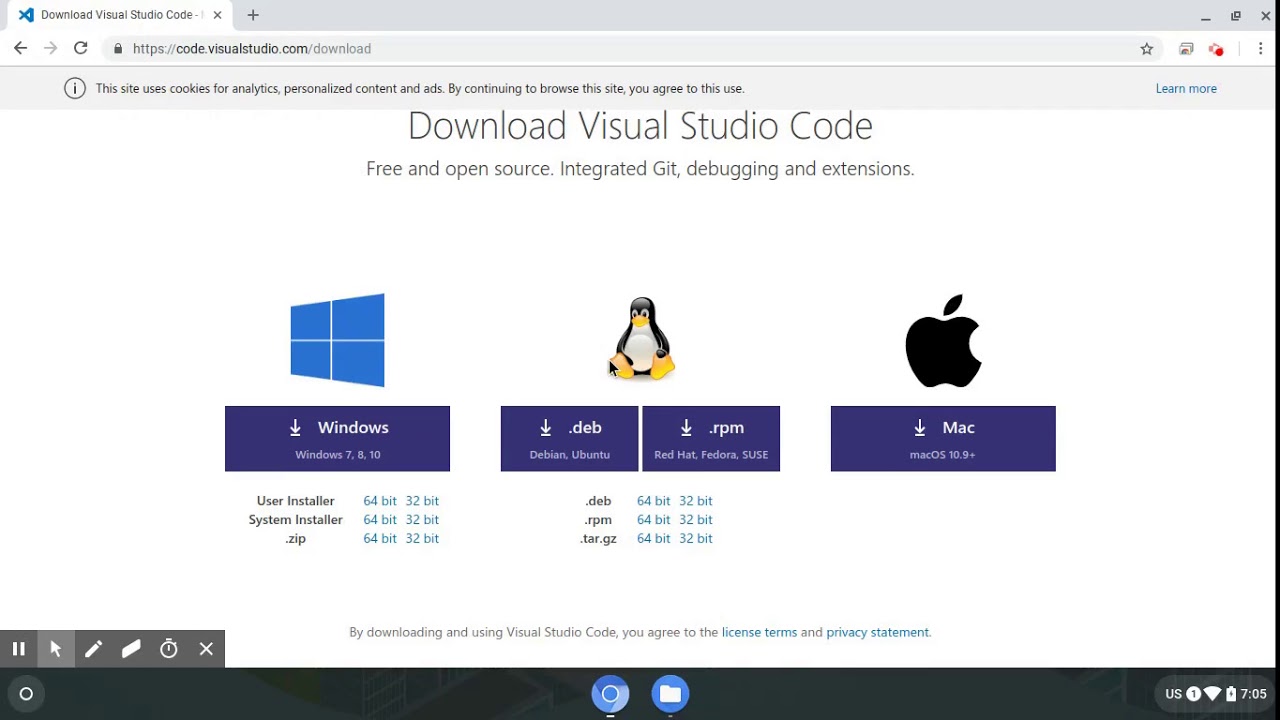
Task: Bookmark this page with the star icon
Action: pyautogui.click(x=1147, y=49)
